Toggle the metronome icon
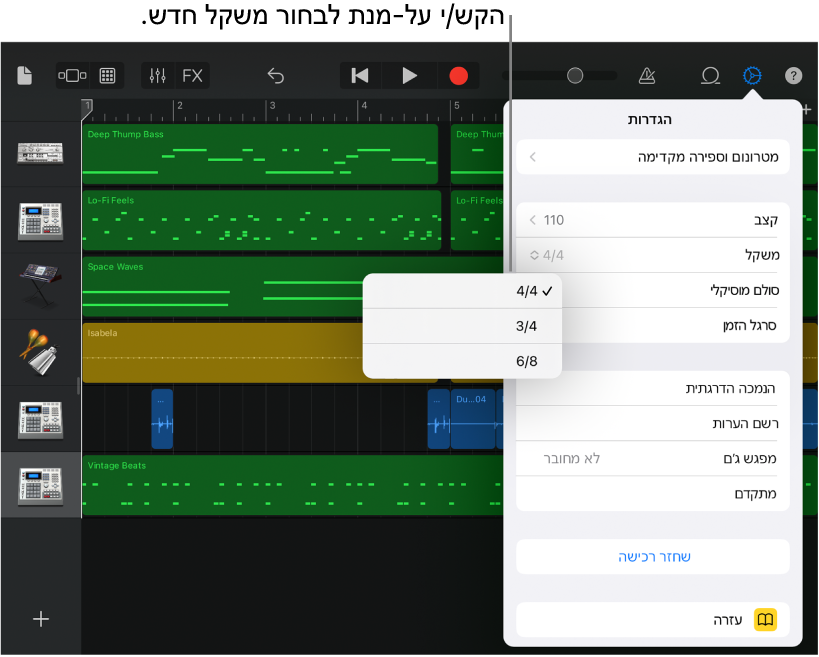 (x=647, y=76)
